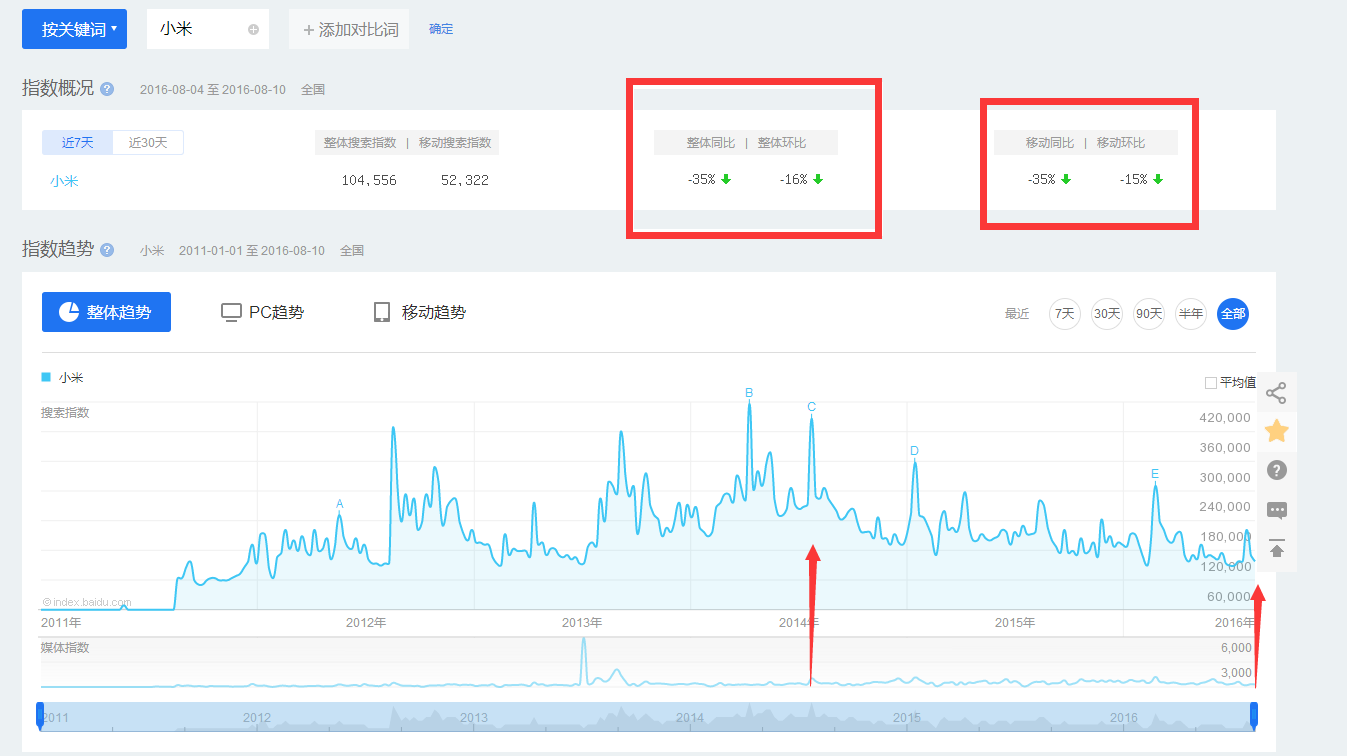Viewport: 1347px width, 756px height.
Task: Click the 全国 region label in 指数概况
Action: click(x=313, y=89)
